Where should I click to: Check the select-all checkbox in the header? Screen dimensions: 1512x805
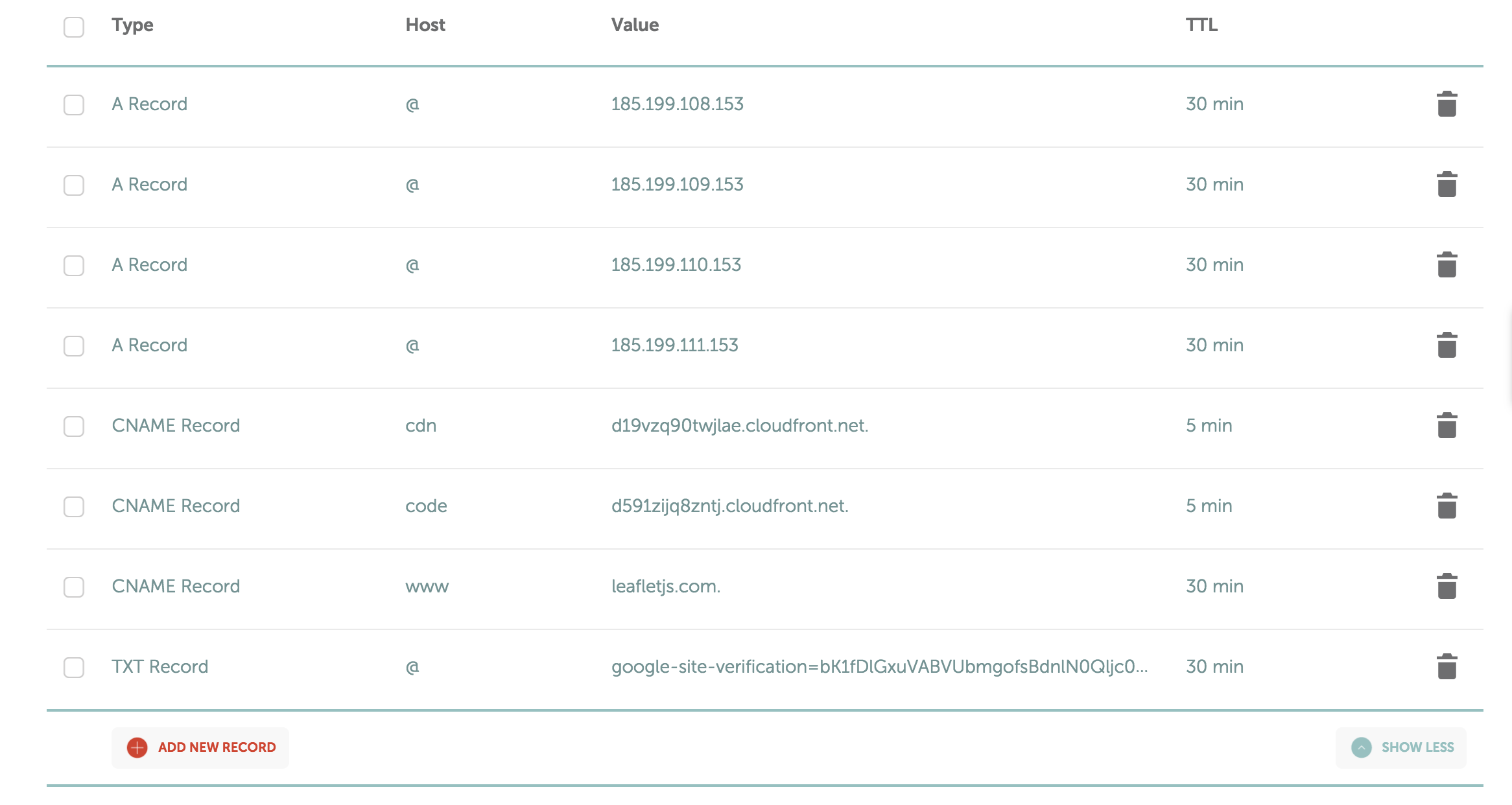tap(73, 27)
